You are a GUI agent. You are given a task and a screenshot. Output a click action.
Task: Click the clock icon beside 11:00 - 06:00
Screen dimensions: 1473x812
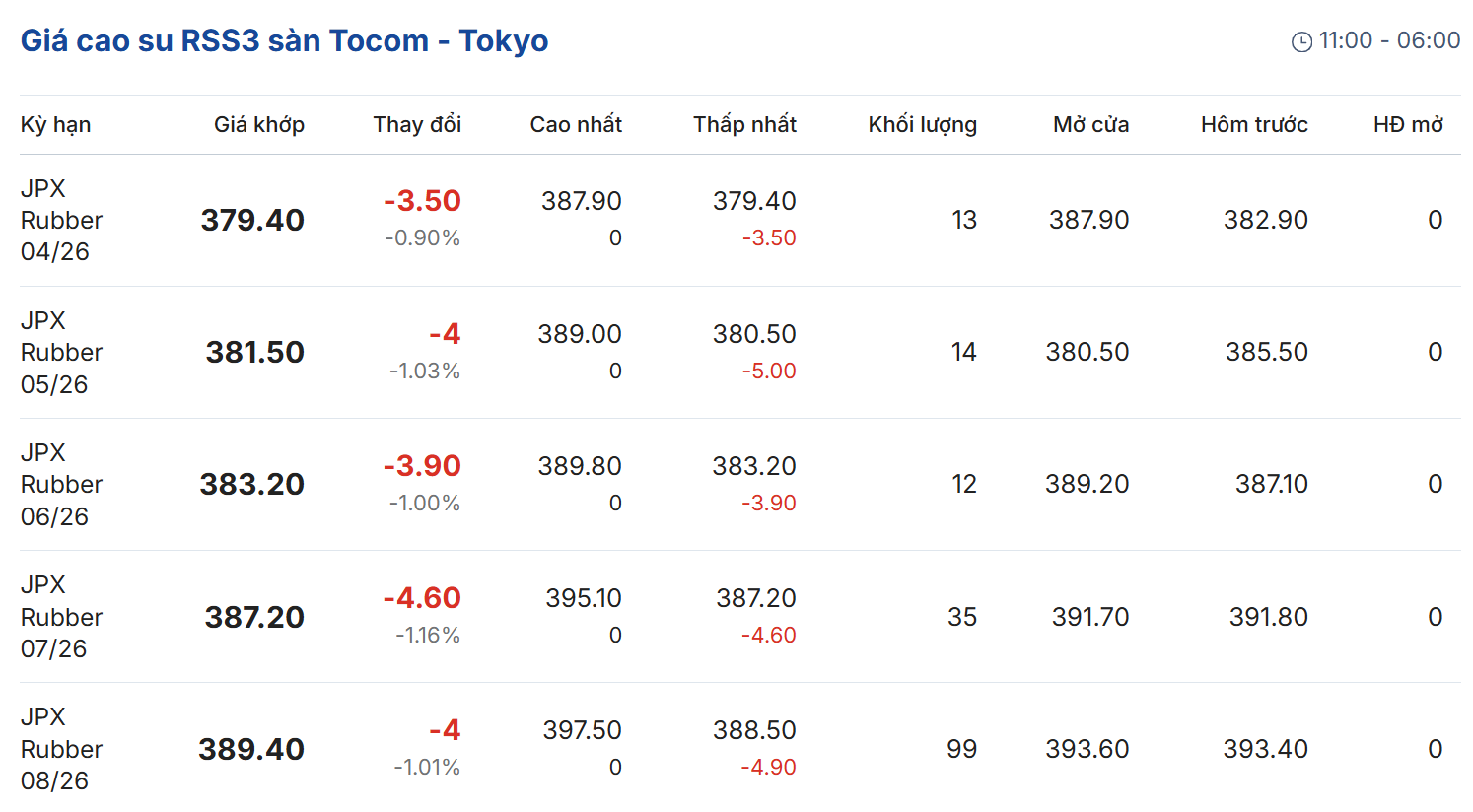tap(1301, 41)
